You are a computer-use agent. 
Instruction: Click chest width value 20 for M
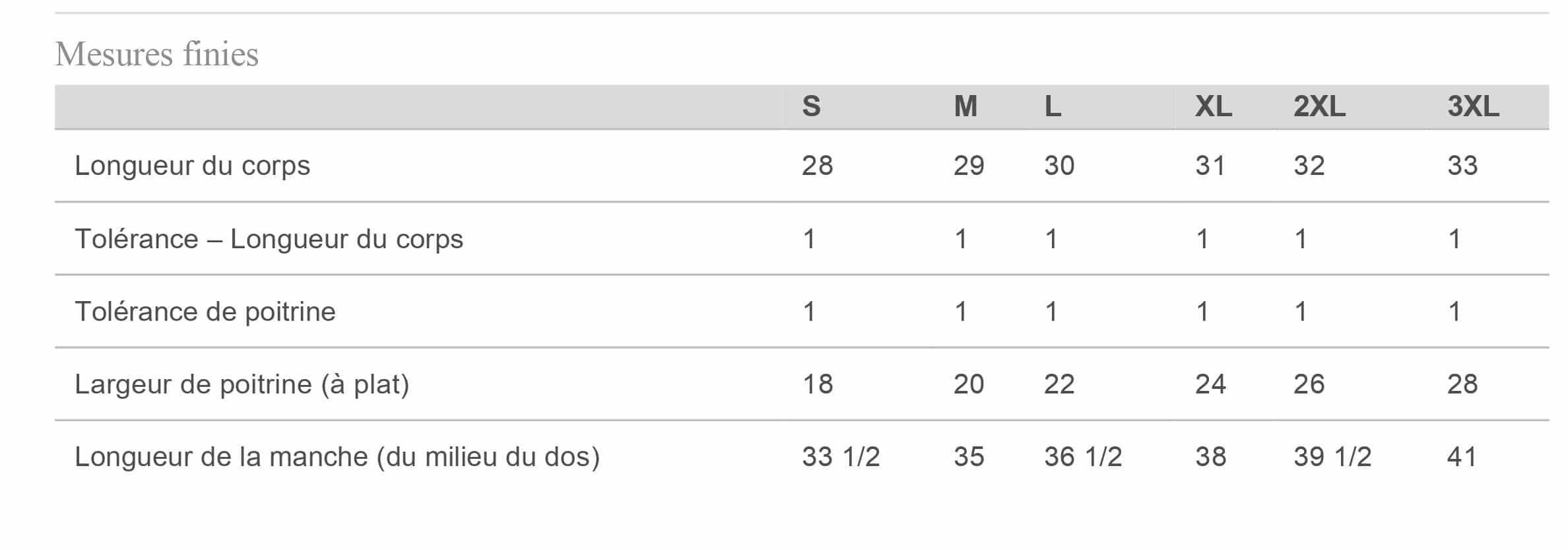[x=968, y=384]
